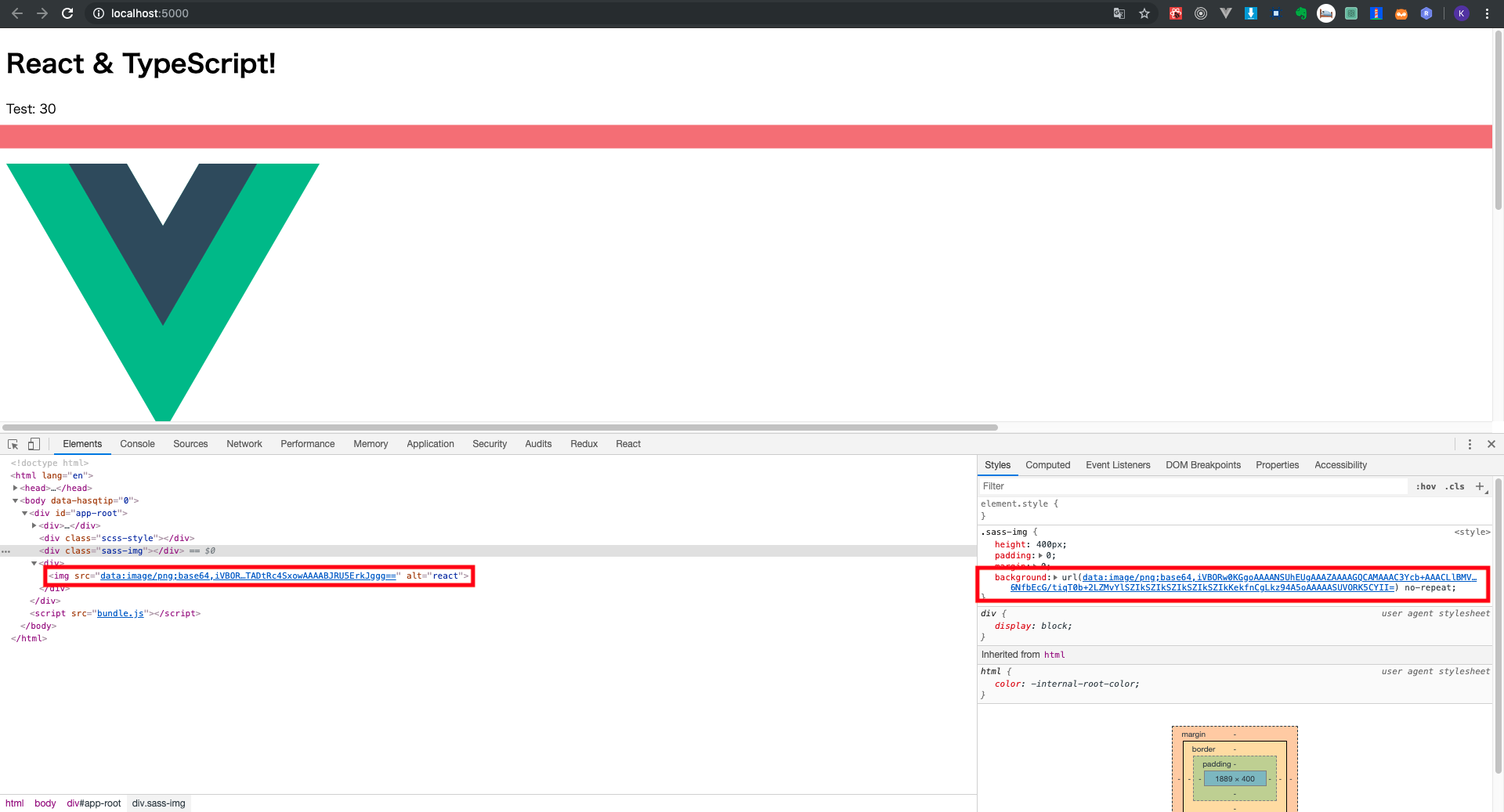Screen dimensions: 1504x812
Task: Expand the background shorthand triangle
Action: coord(1055,578)
